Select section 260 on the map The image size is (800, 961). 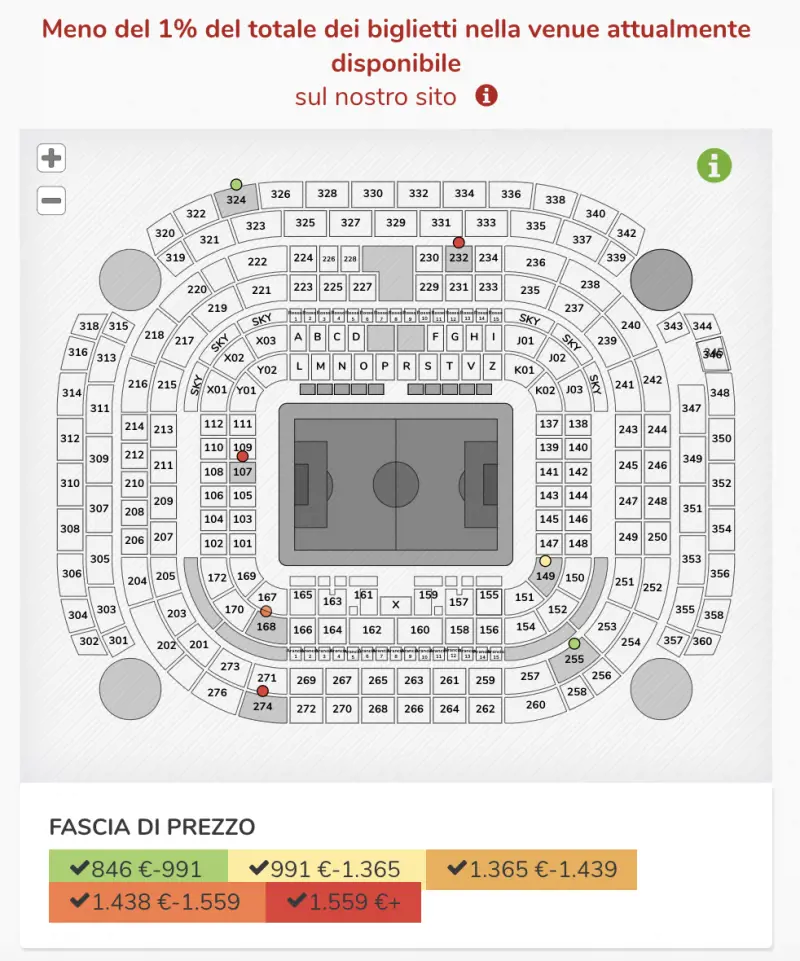(536, 704)
